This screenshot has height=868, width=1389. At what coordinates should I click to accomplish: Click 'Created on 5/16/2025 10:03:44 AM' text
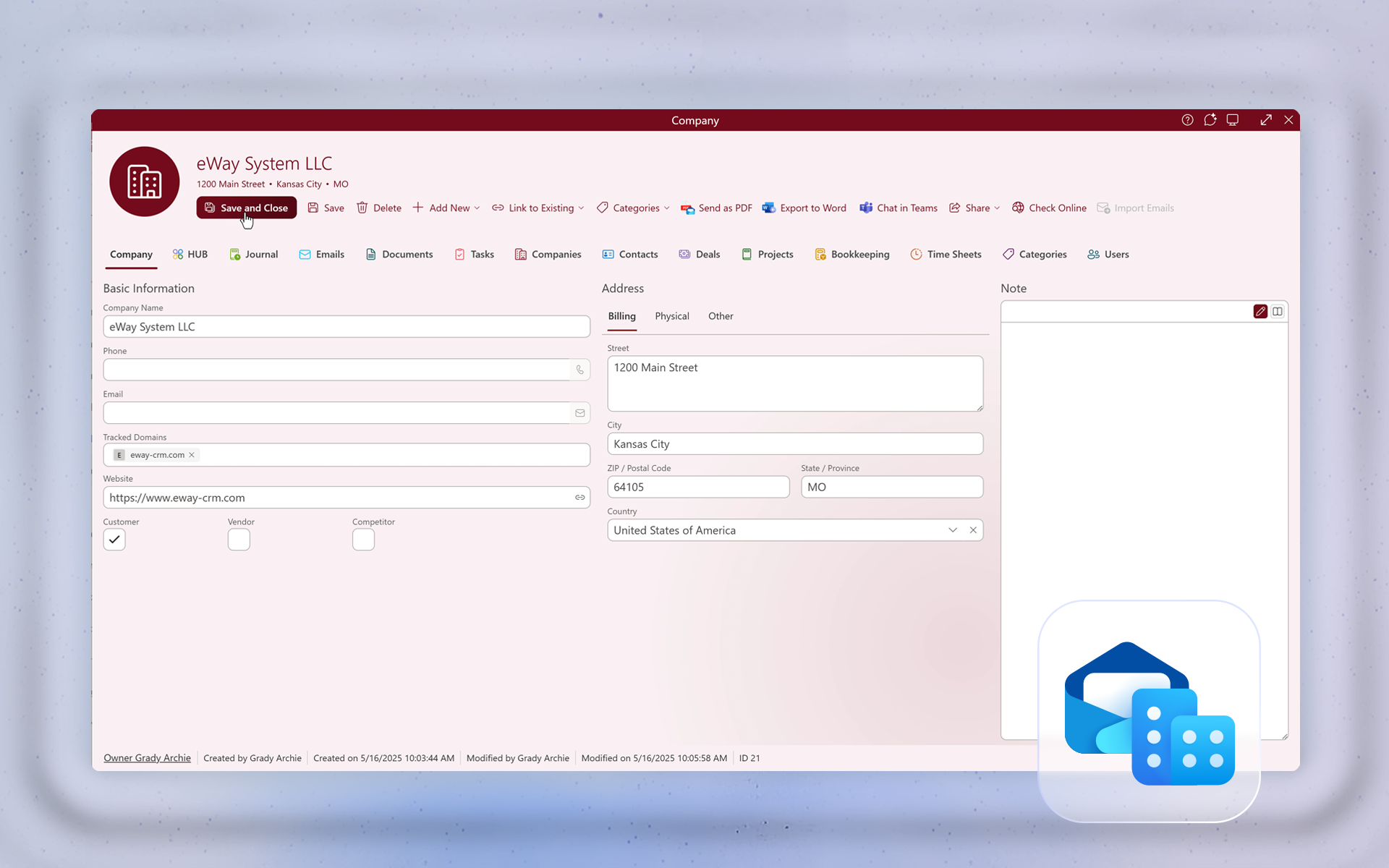(x=384, y=758)
